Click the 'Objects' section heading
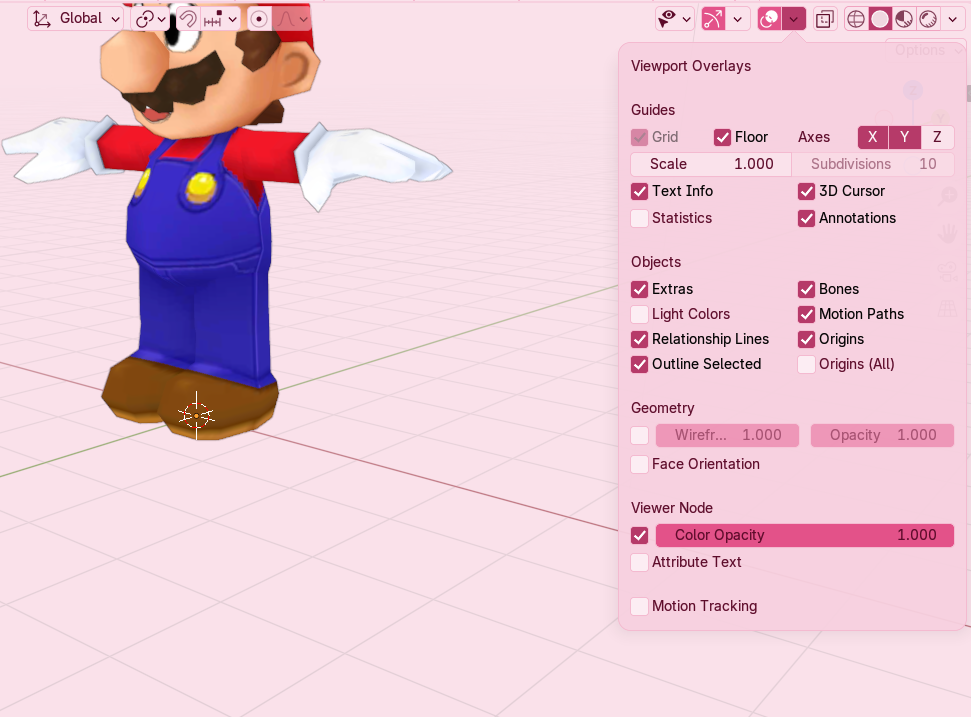Screen dimensions: 971x717 [x=656, y=263]
